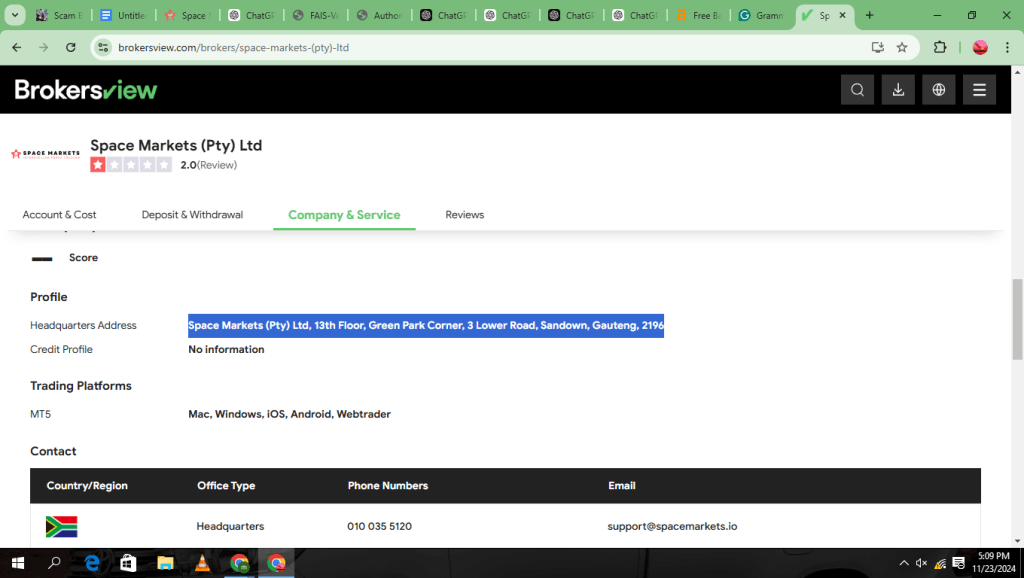
Task: Switch to the Grammarly browser tab
Action: point(761,15)
